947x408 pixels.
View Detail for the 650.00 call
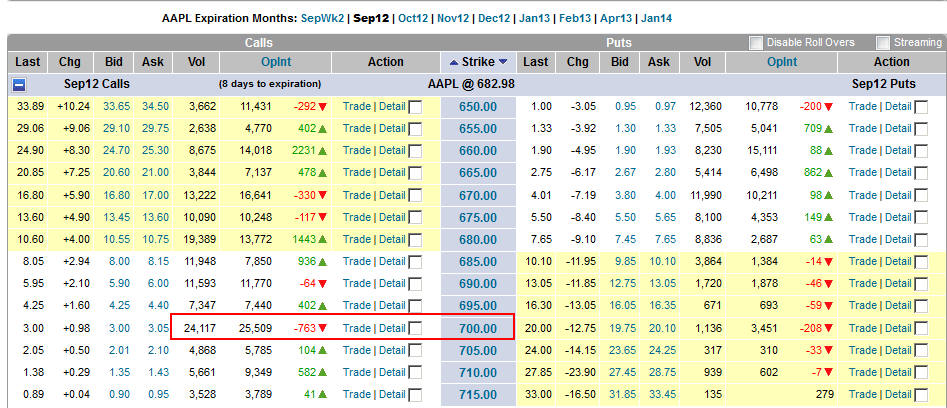(393, 106)
